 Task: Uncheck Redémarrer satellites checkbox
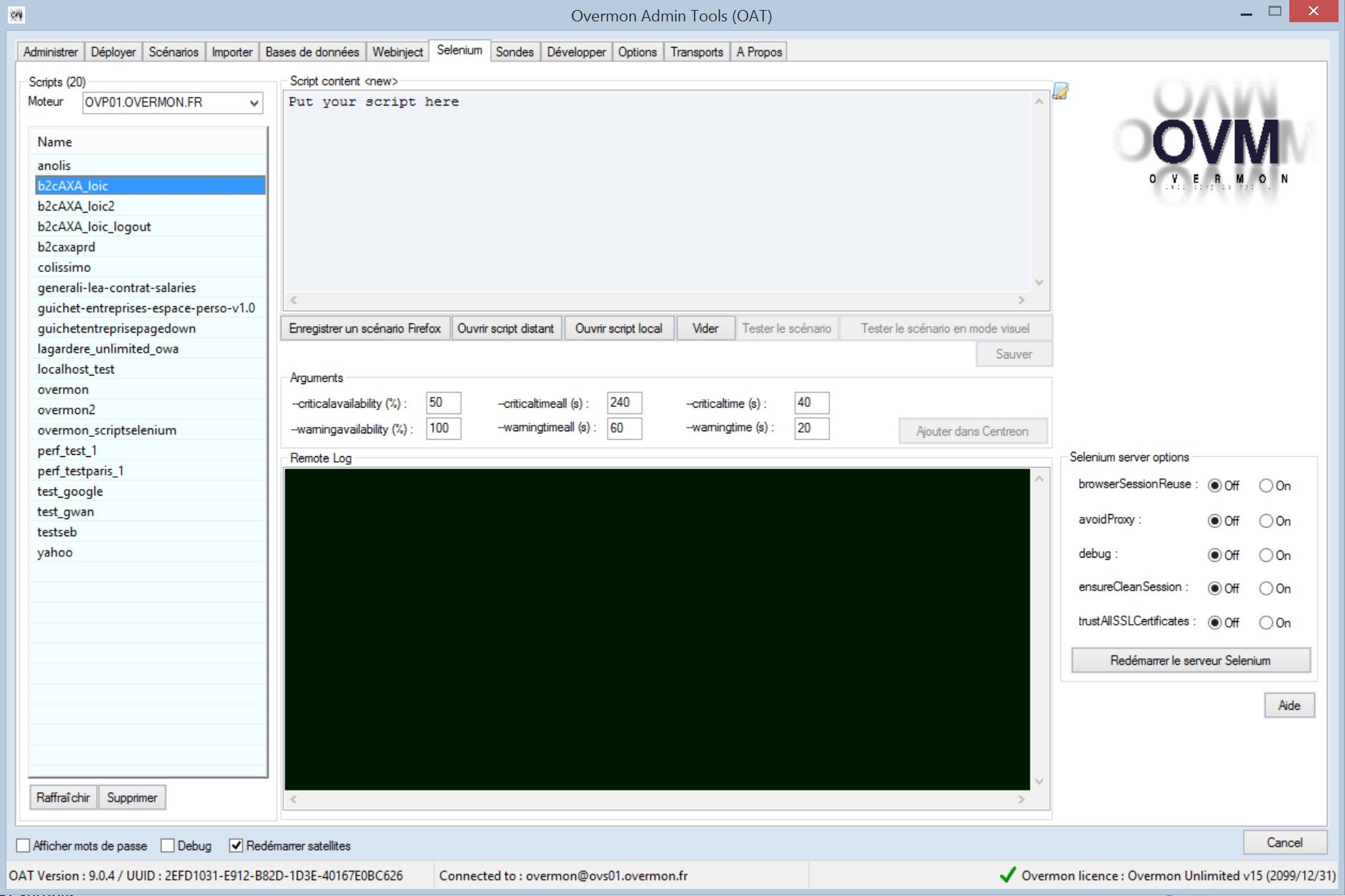click(236, 845)
